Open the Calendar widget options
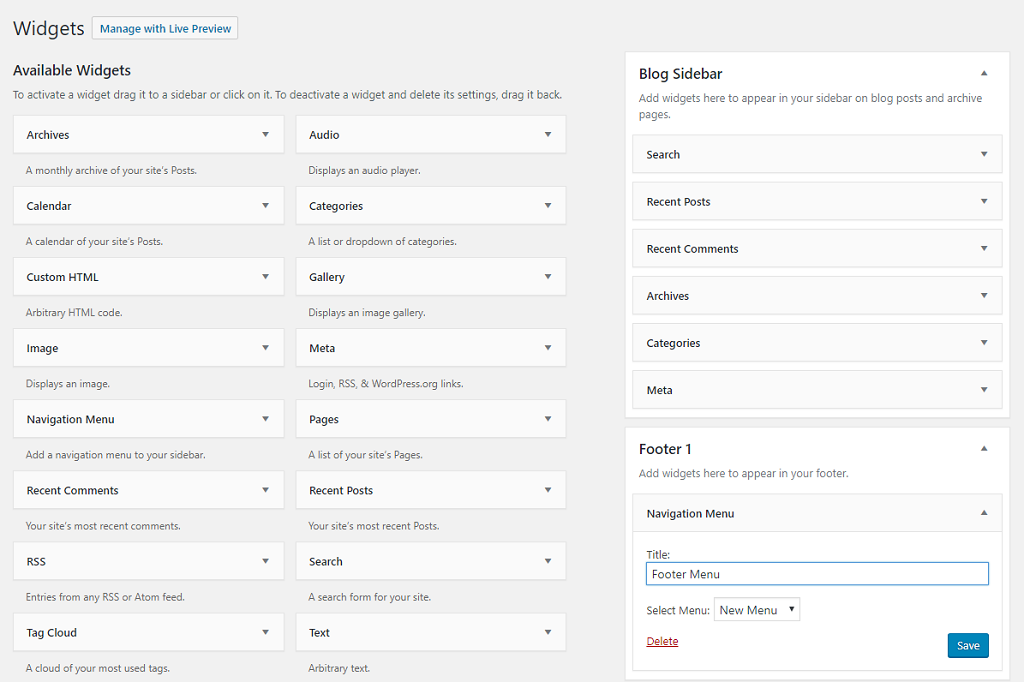 265,206
